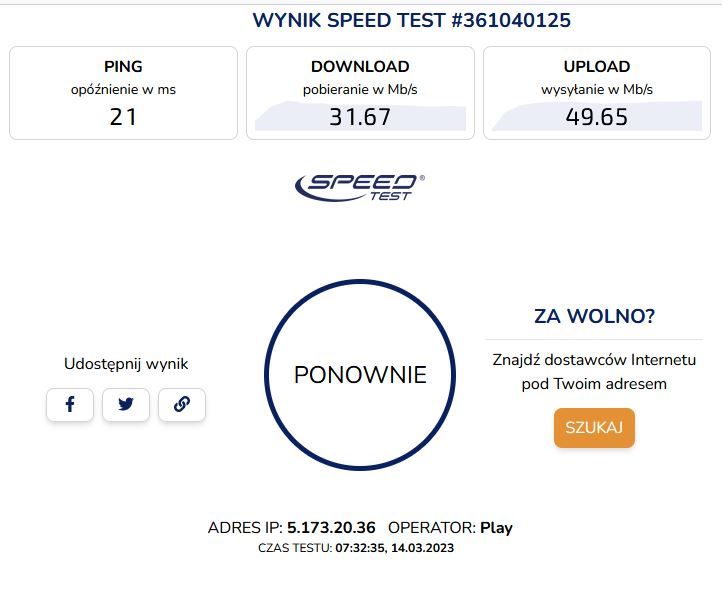
Task: Share result via the Facebook icon
Action: click(70, 405)
